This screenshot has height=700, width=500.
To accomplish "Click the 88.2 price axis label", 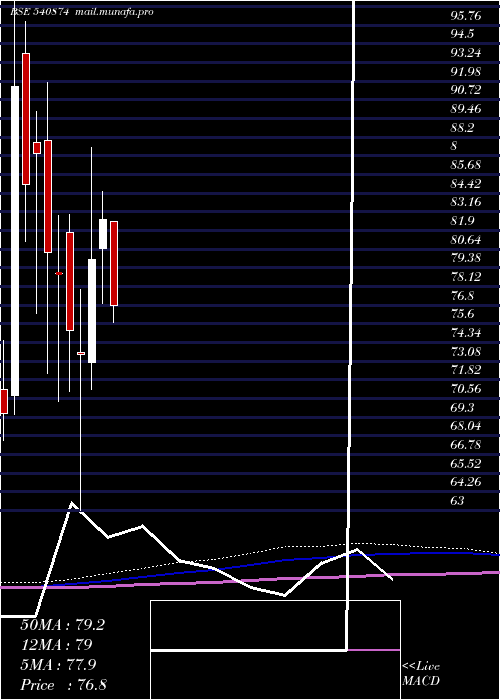I will tap(462, 128).
